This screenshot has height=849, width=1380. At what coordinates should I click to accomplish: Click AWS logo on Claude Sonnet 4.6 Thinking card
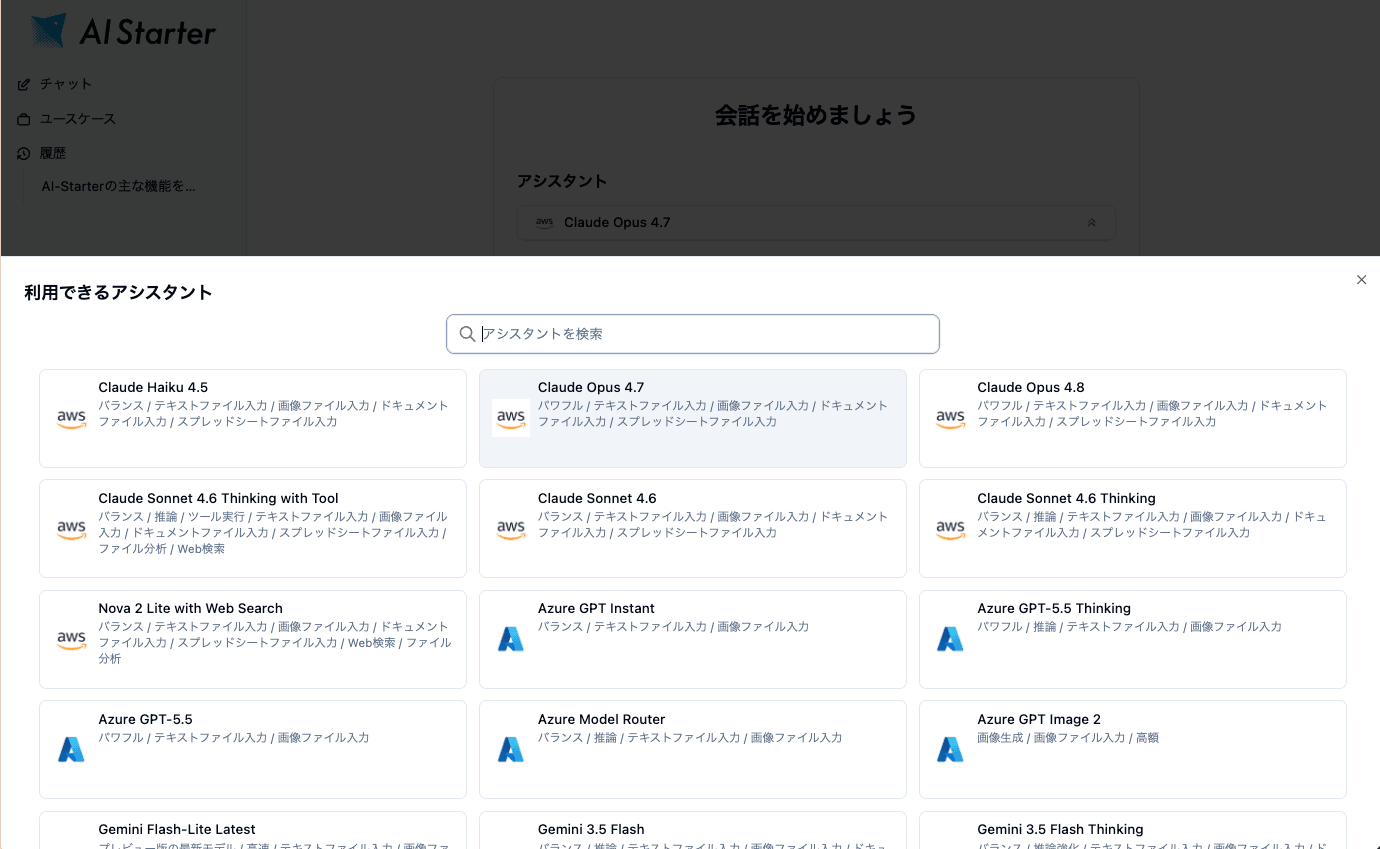950,529
